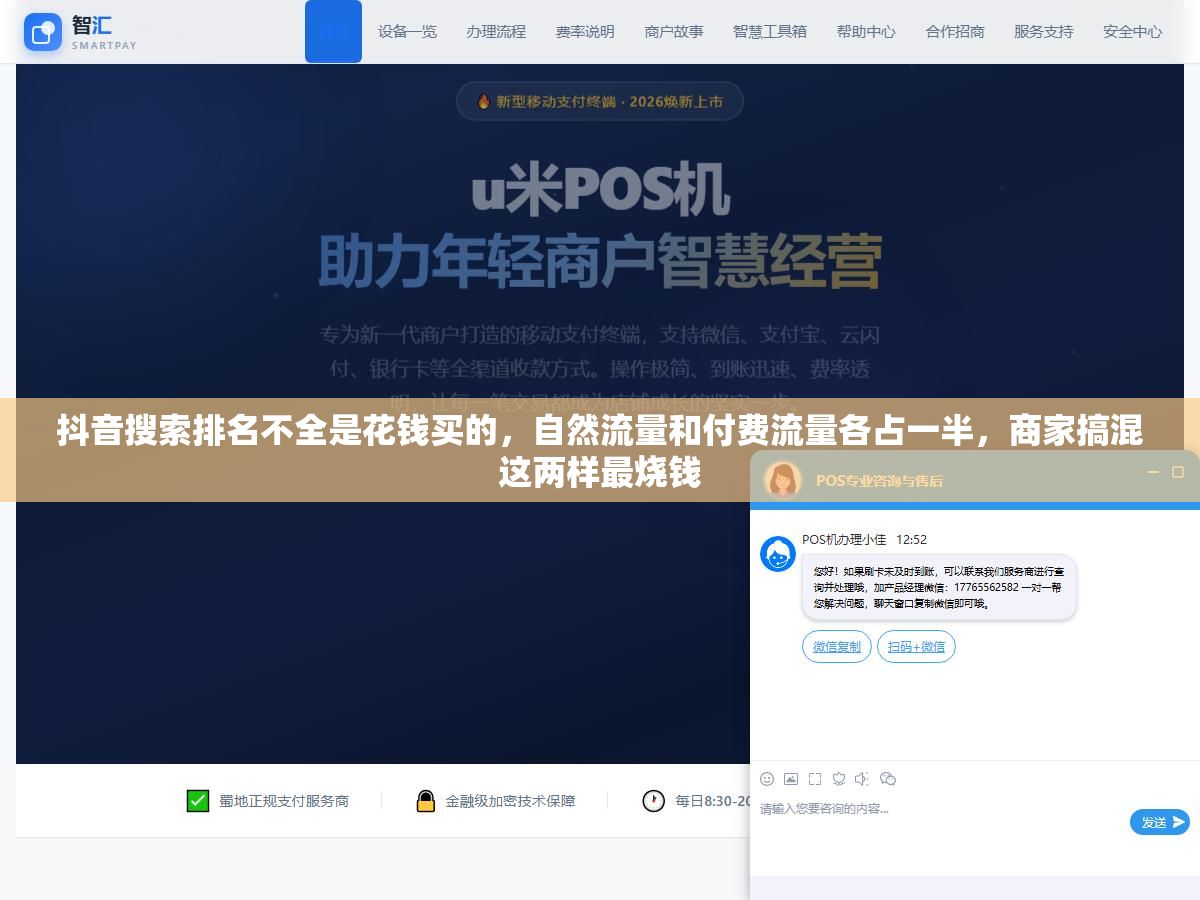Viewport: 1200px width, 900px height.
Task: Maximize the POS chat window
Action: click(1178, 472)
